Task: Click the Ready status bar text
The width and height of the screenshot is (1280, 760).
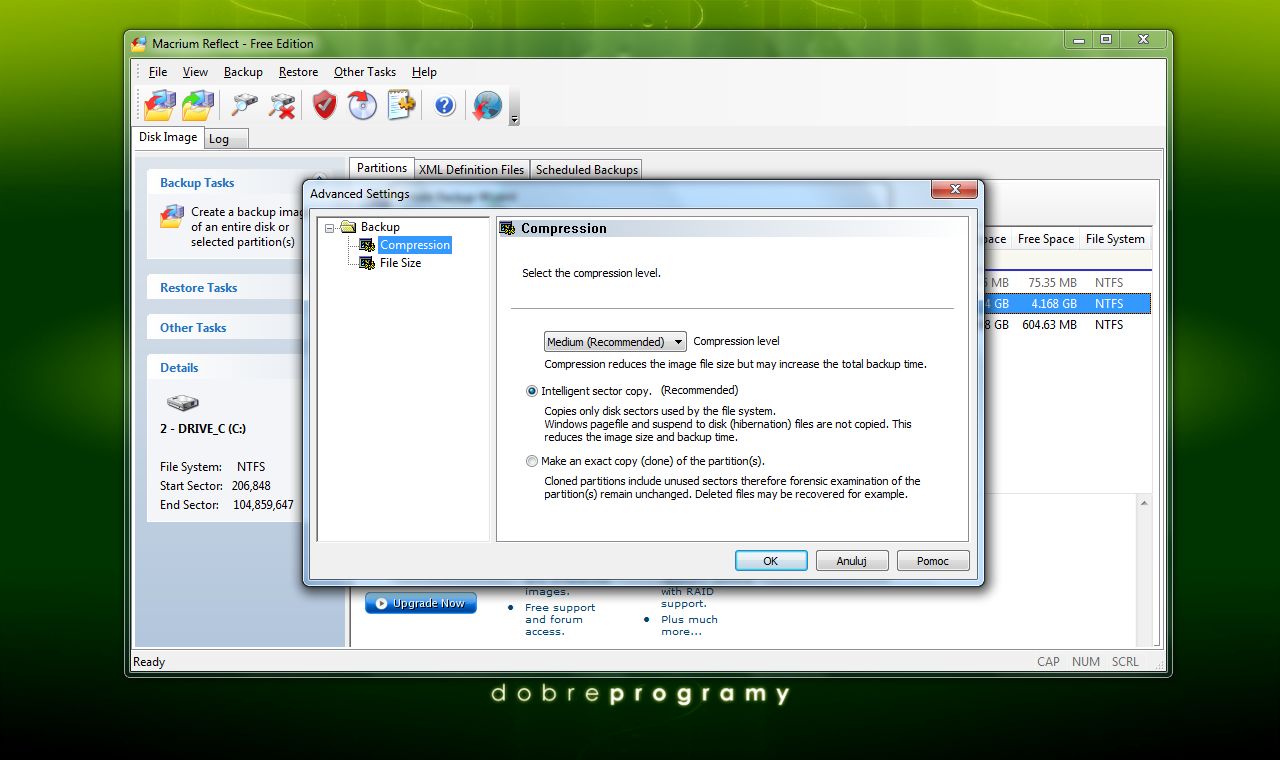Action: pyautogui.click(x=149, y=662)
